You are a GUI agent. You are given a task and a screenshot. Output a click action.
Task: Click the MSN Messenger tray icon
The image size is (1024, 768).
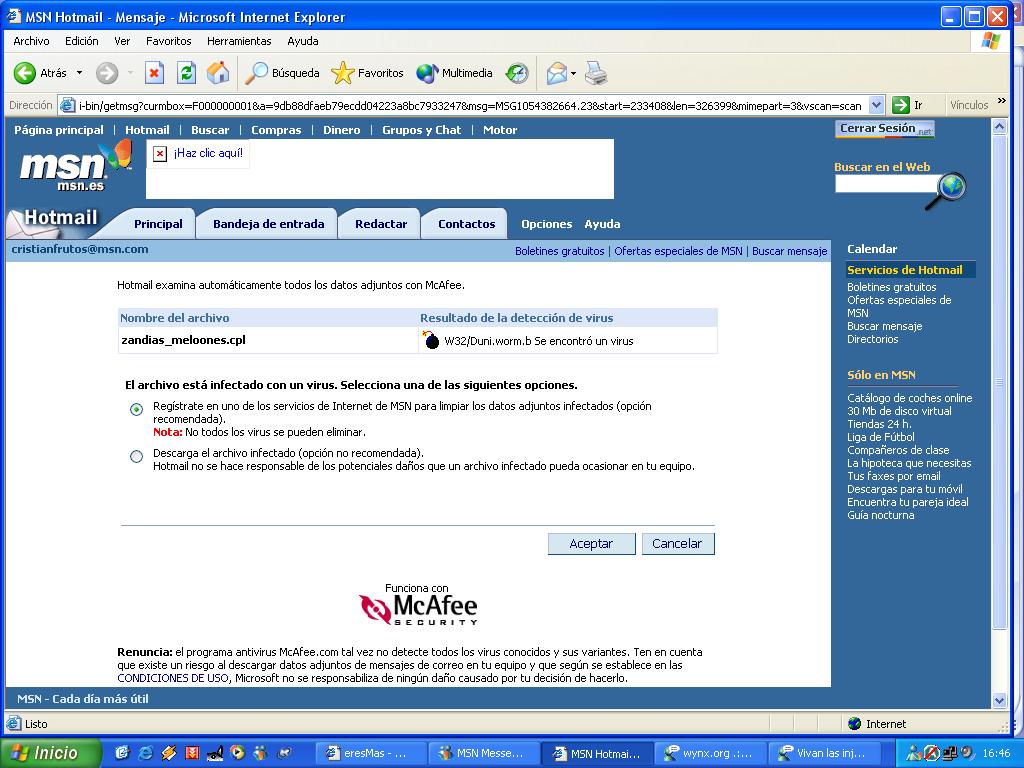914,753
